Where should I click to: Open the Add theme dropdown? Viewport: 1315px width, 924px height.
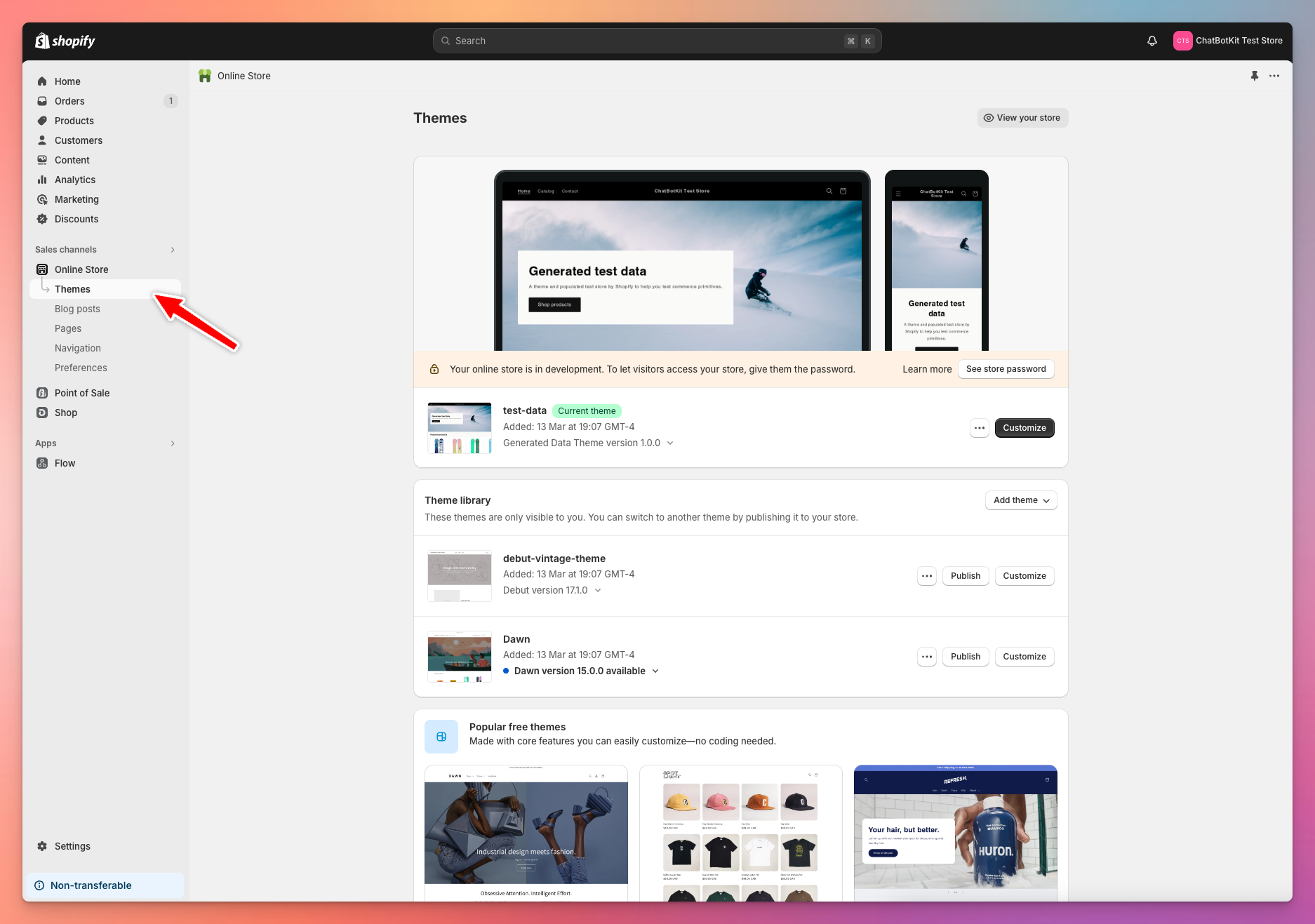pyautogui.click(x=1021, y=500)
